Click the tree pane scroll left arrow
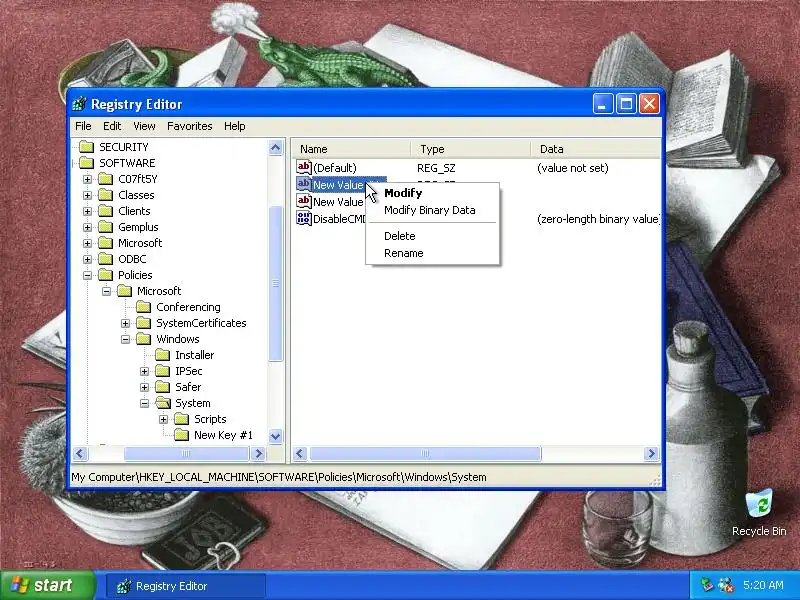The width and height of the screenshot is (800, 600). (80, 454)
